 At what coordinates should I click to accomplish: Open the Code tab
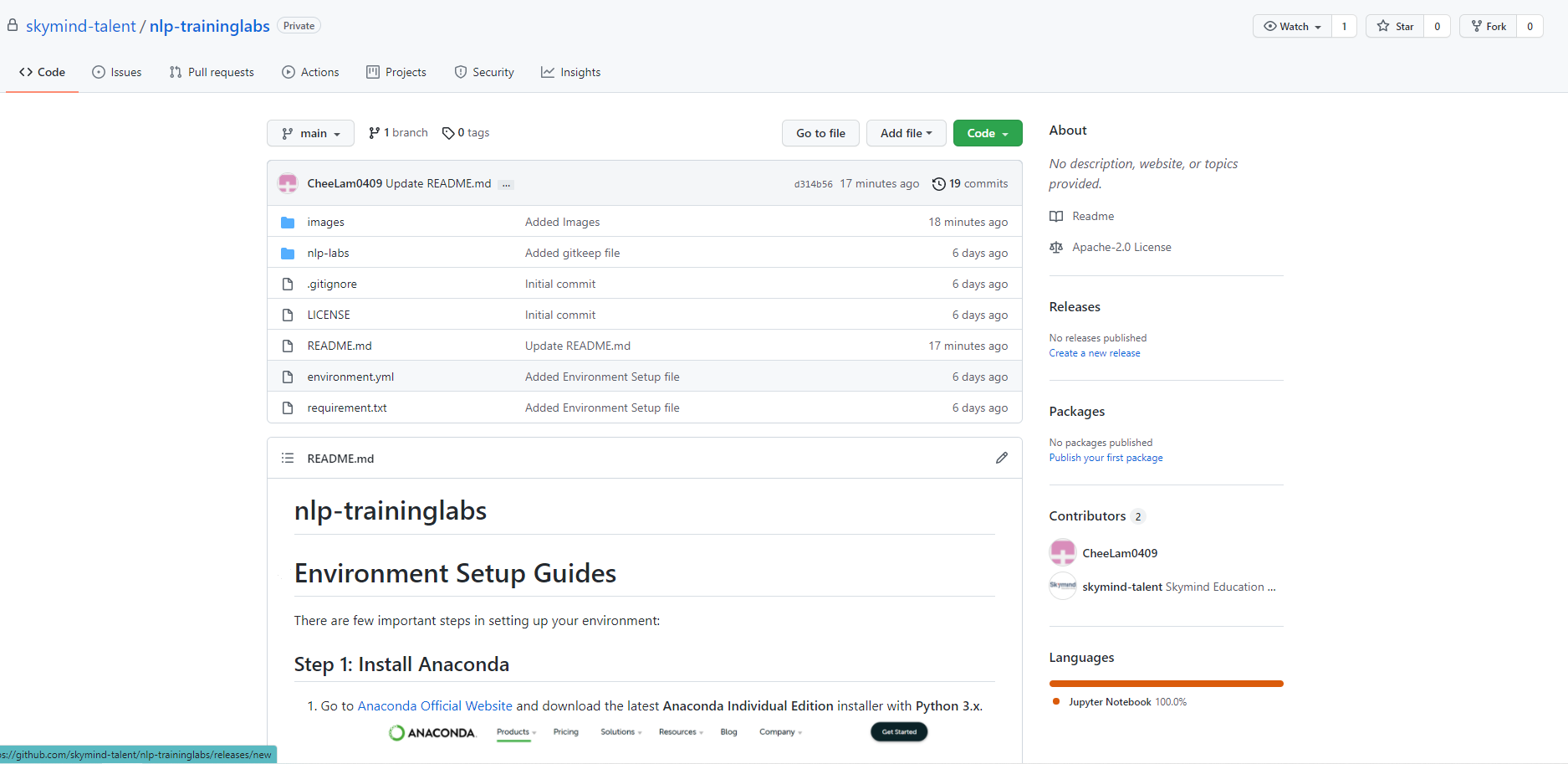tap(42, 72)
